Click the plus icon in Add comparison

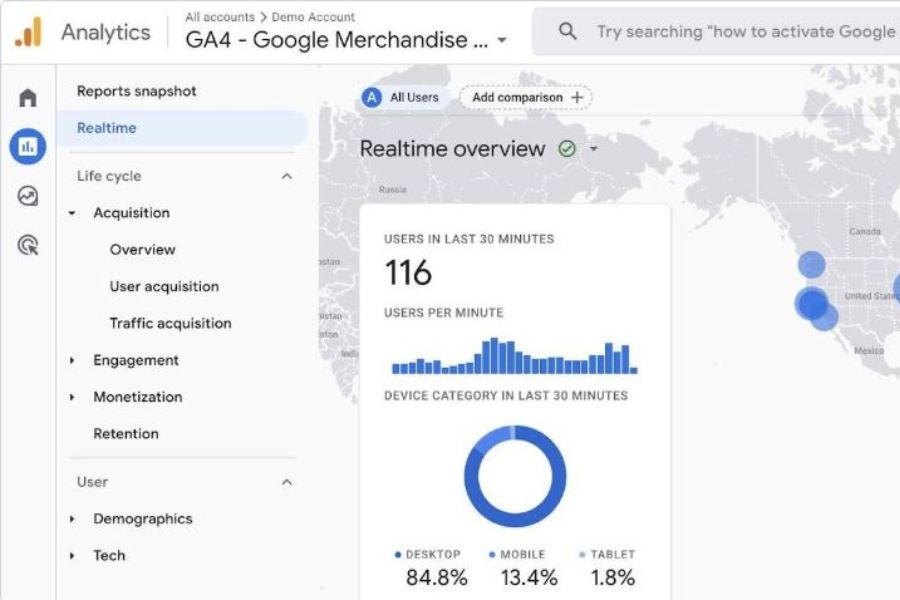tap(577, 98)
